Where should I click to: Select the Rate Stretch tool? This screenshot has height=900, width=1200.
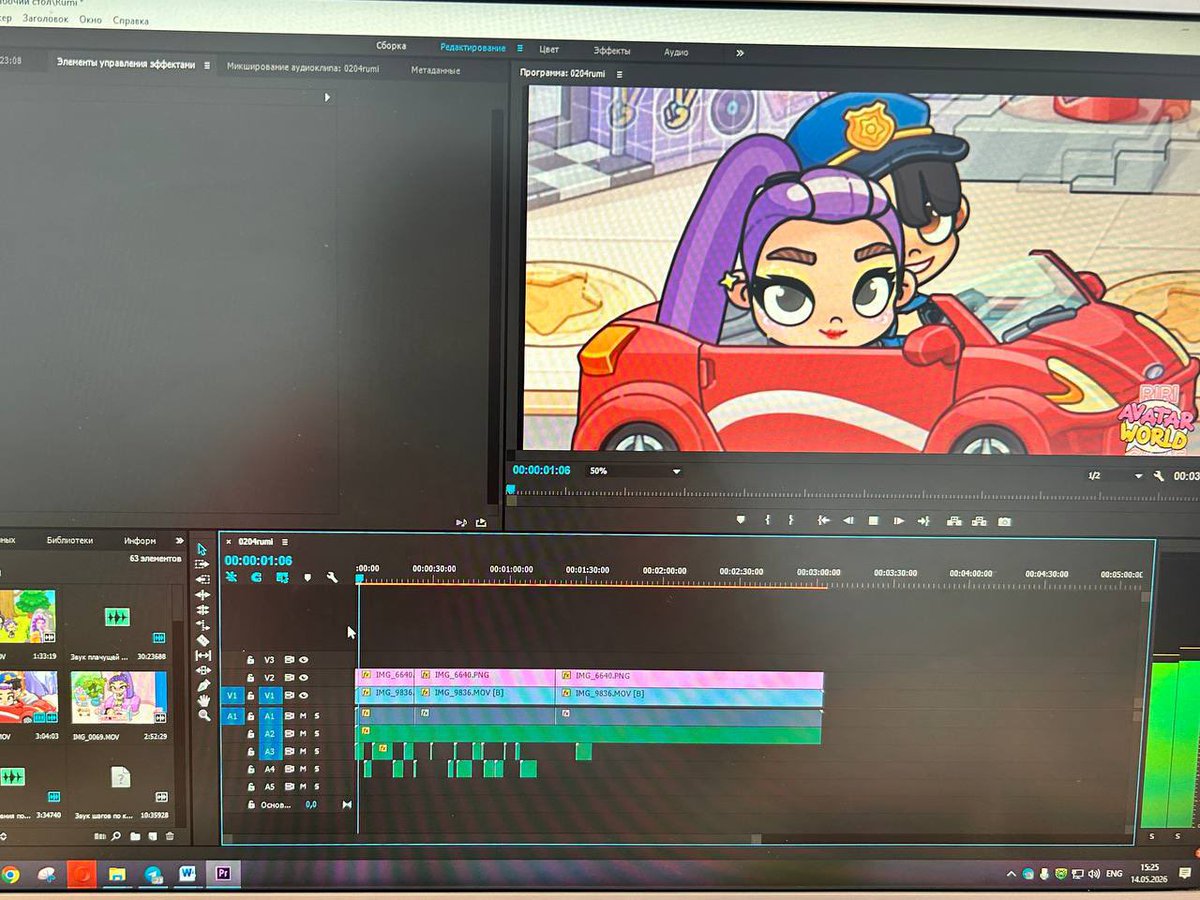click(203, 624)
